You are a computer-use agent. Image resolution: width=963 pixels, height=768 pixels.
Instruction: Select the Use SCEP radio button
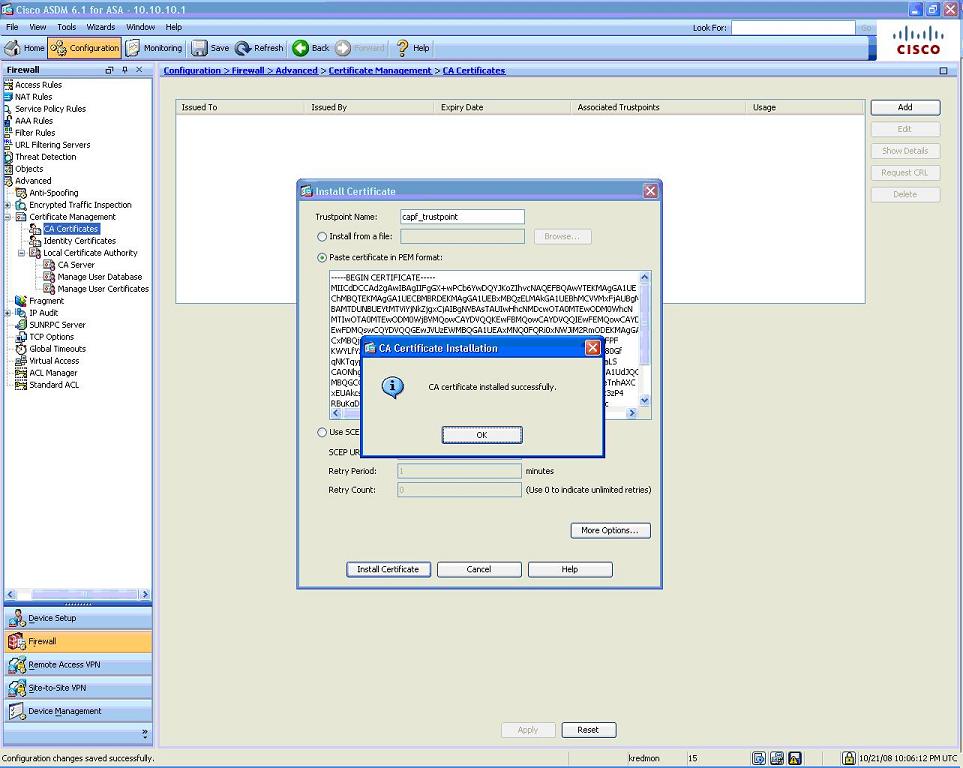tap(322, 433)
